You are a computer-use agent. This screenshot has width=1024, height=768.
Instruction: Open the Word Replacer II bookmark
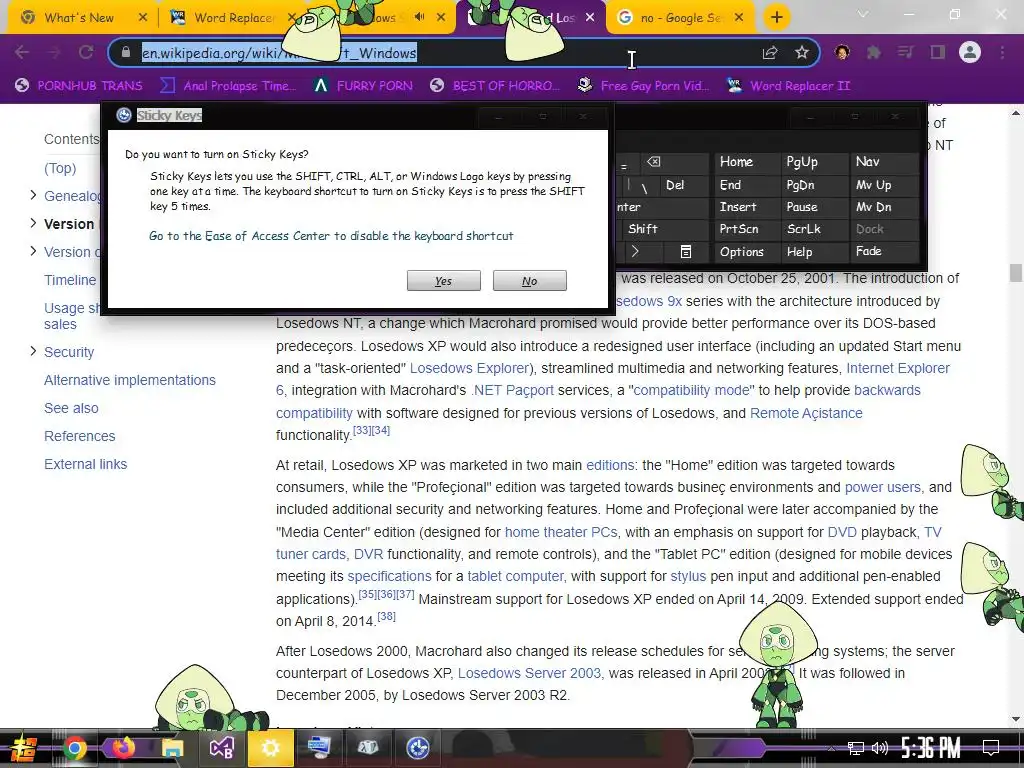point(789,86)
